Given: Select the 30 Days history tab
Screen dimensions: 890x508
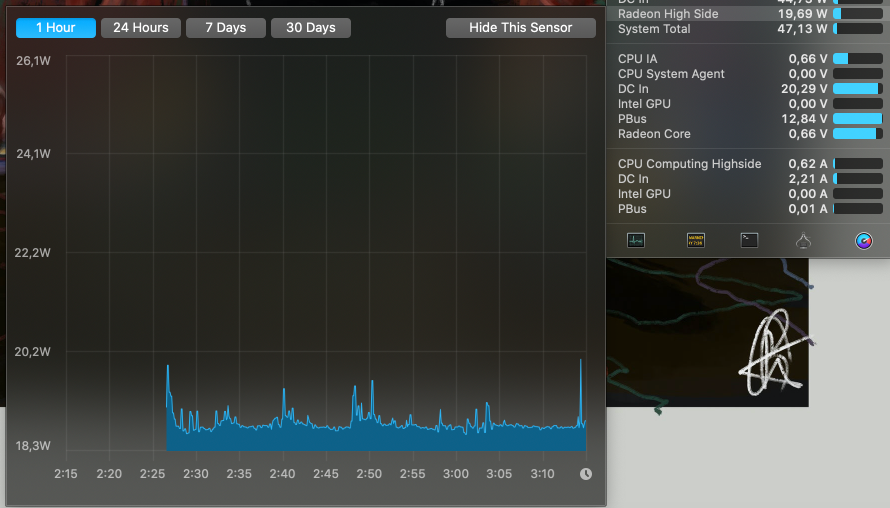Looking at the screenshot, I should point(311,28).
